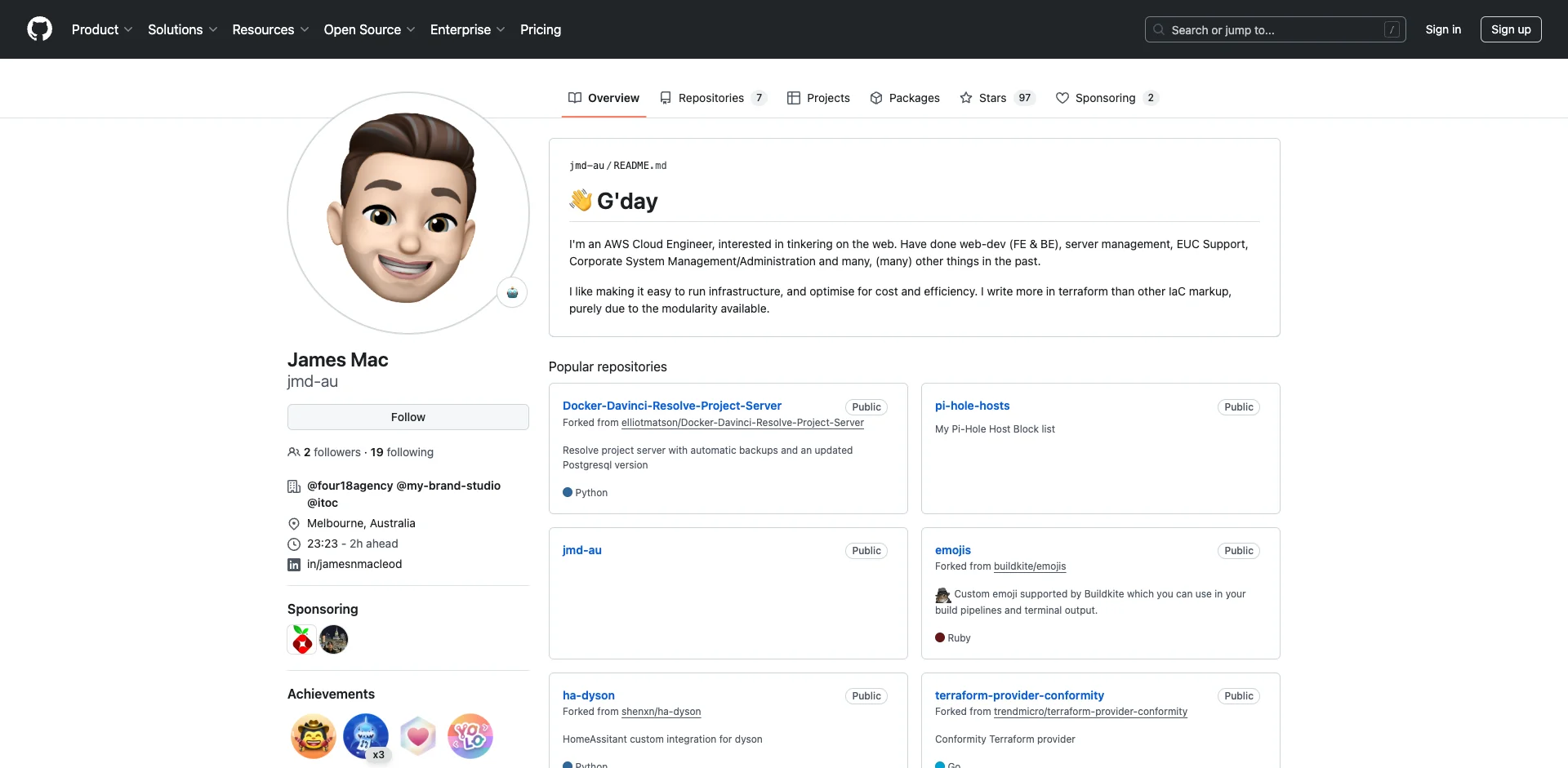Image resolution: width=1568 pixels, height=768 pixels.
Task: Expand the Resources menu
Action: pyautogui.click(x=270, y=29)
